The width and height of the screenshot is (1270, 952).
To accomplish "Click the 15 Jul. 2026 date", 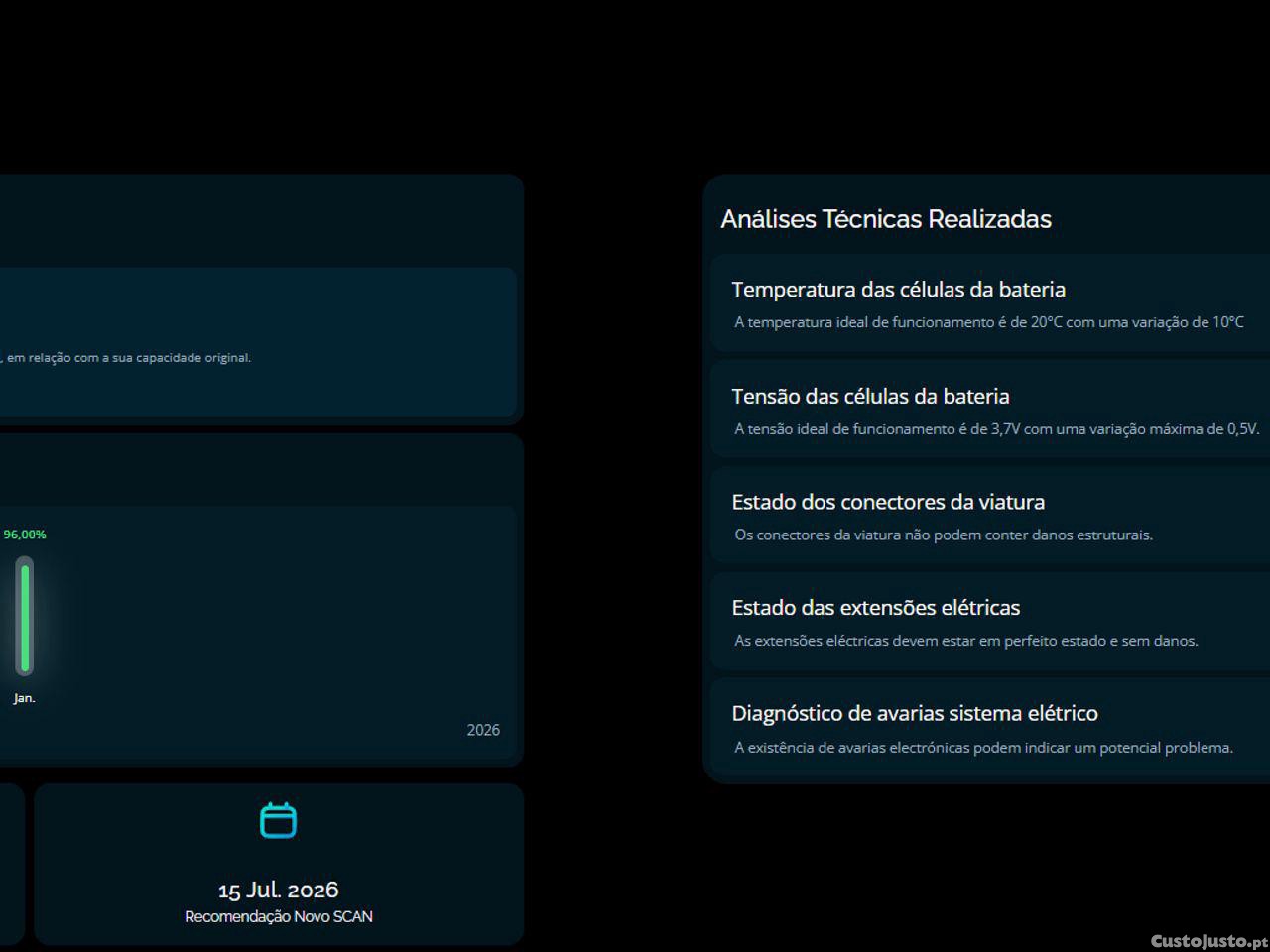I will (x=278, y=890).
